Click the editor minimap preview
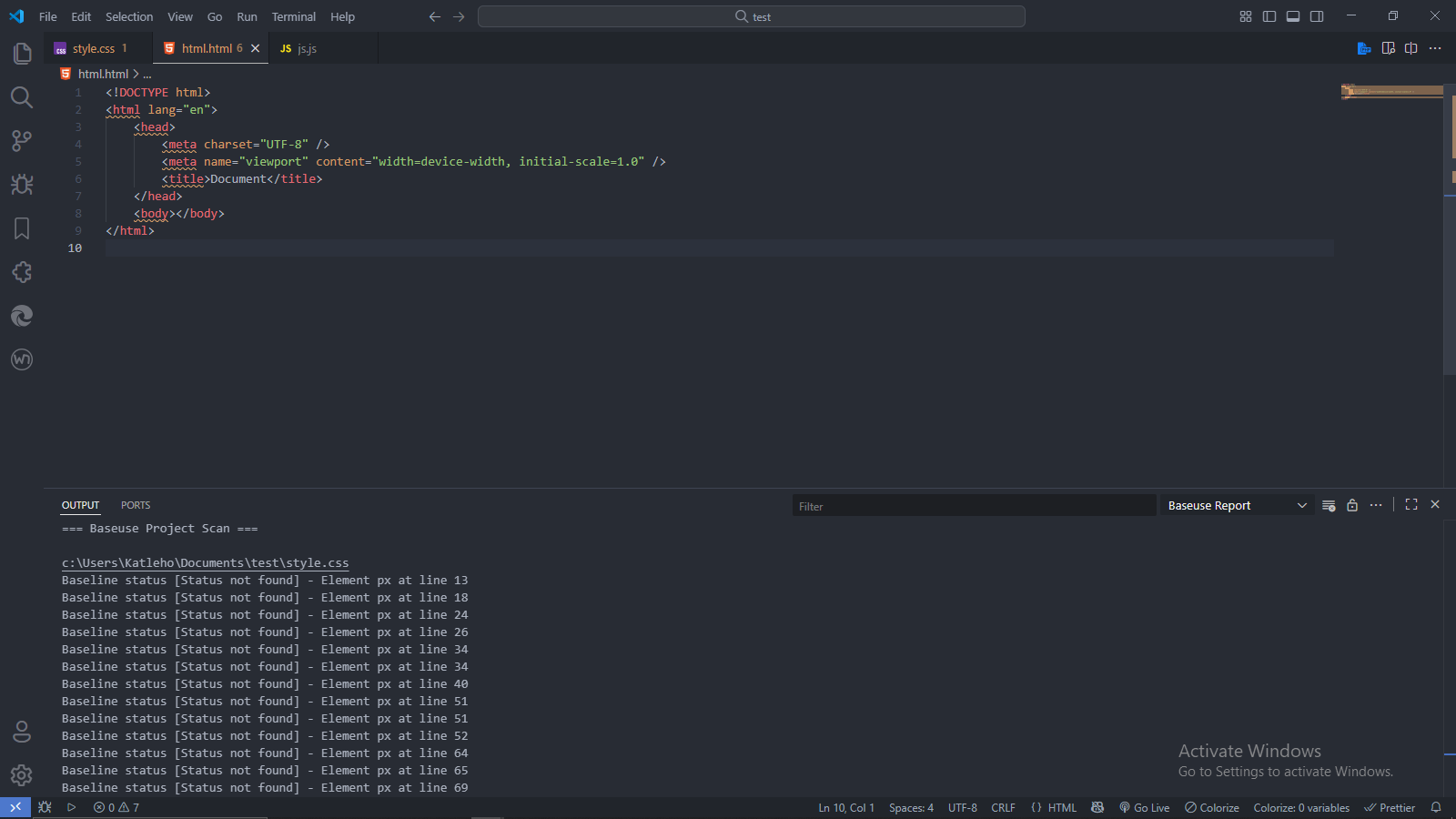1456x819 pixels. pyautogui.click(x=1391, y=91)
